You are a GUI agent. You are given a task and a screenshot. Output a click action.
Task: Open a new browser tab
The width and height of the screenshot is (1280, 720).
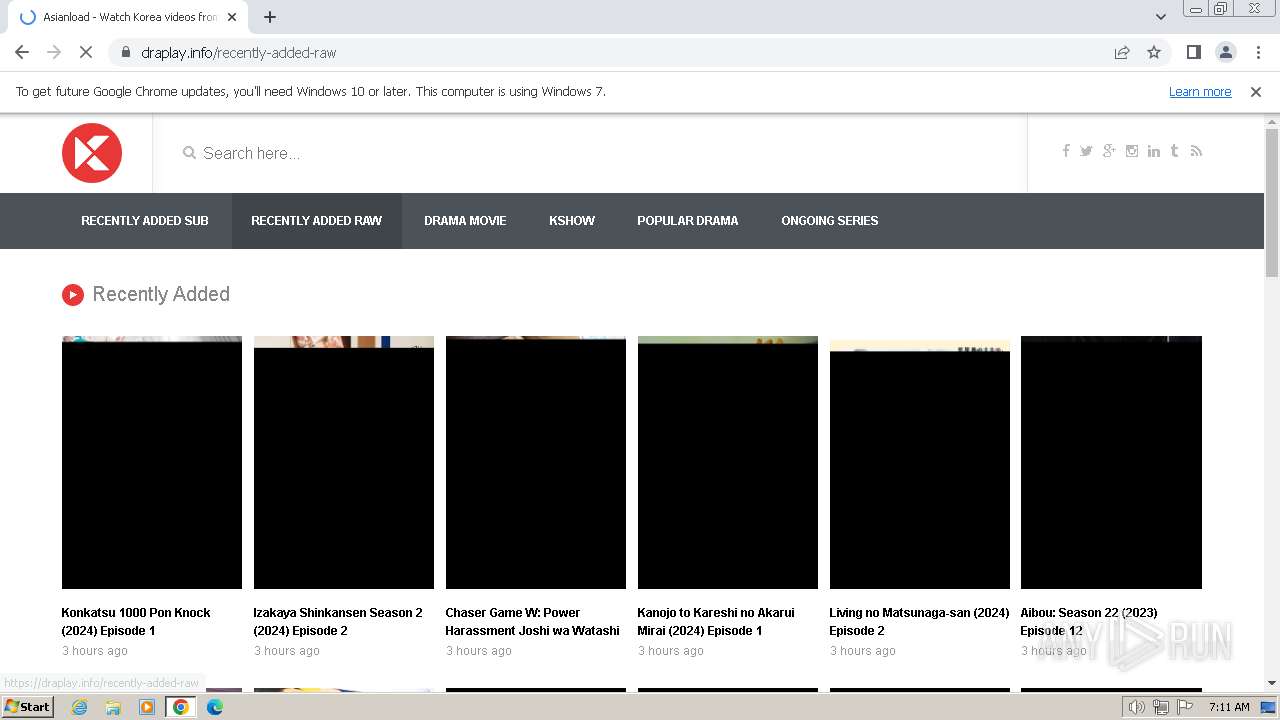pos(270,17)
